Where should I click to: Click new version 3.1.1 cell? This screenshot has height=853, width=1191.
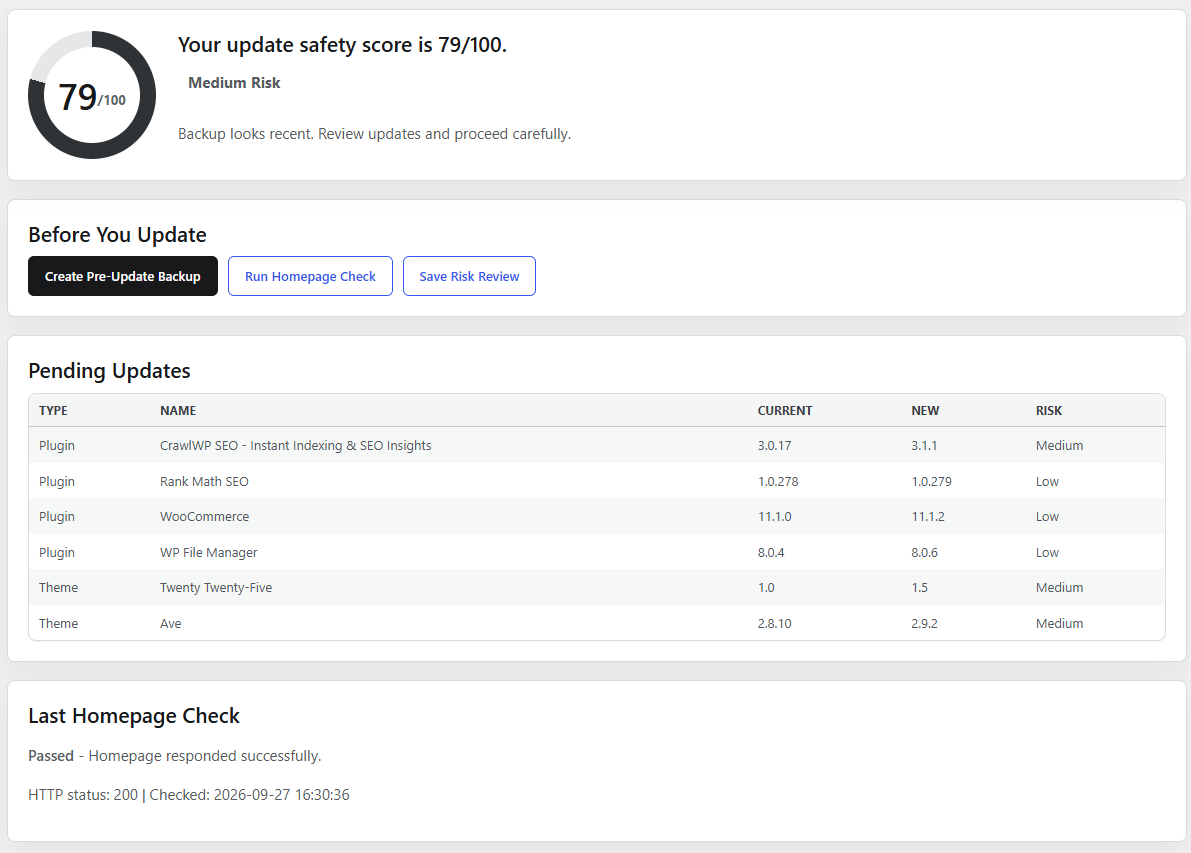point(924,445)
